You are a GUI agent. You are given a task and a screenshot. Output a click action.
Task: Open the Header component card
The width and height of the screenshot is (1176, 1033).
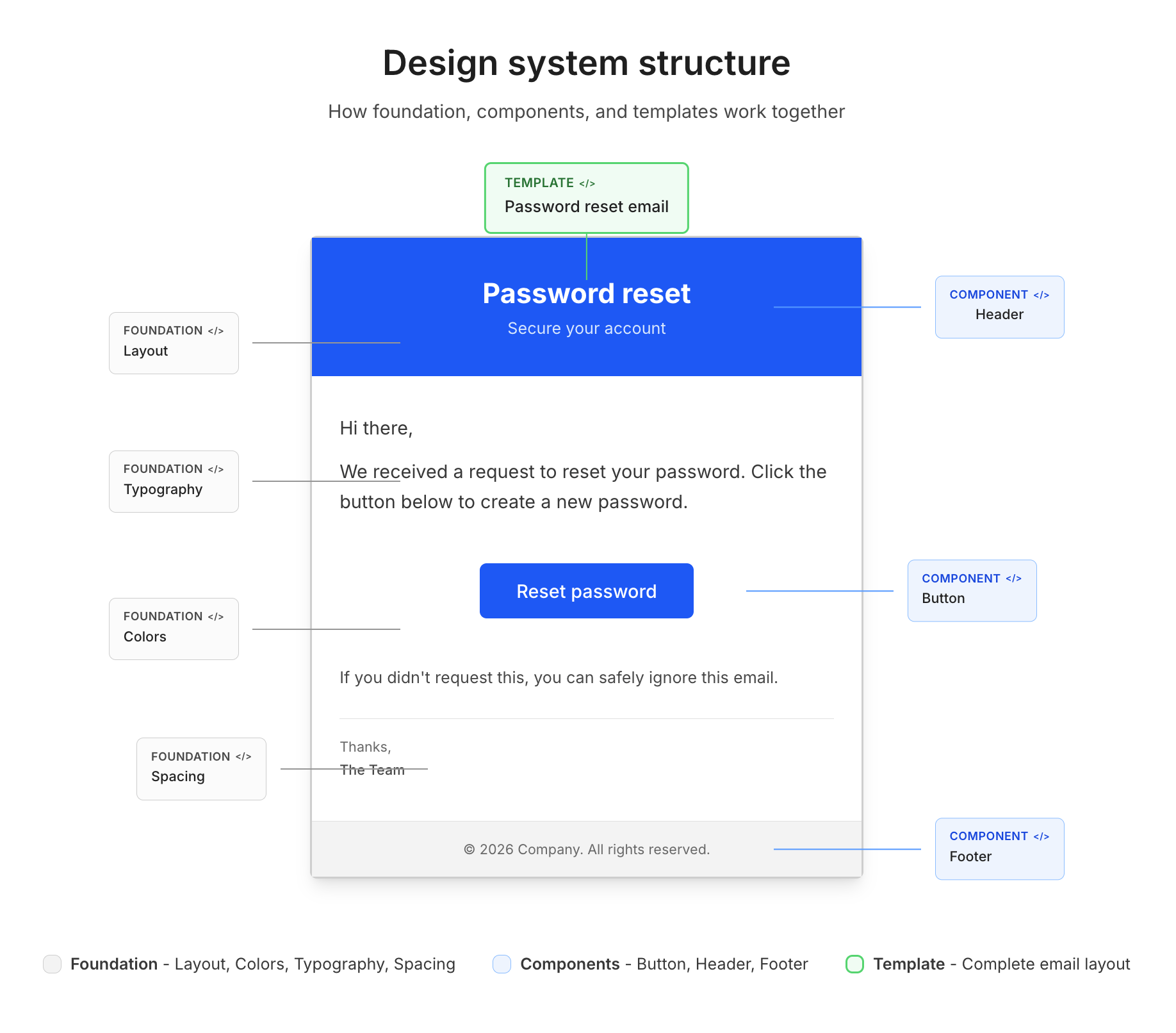999,308
